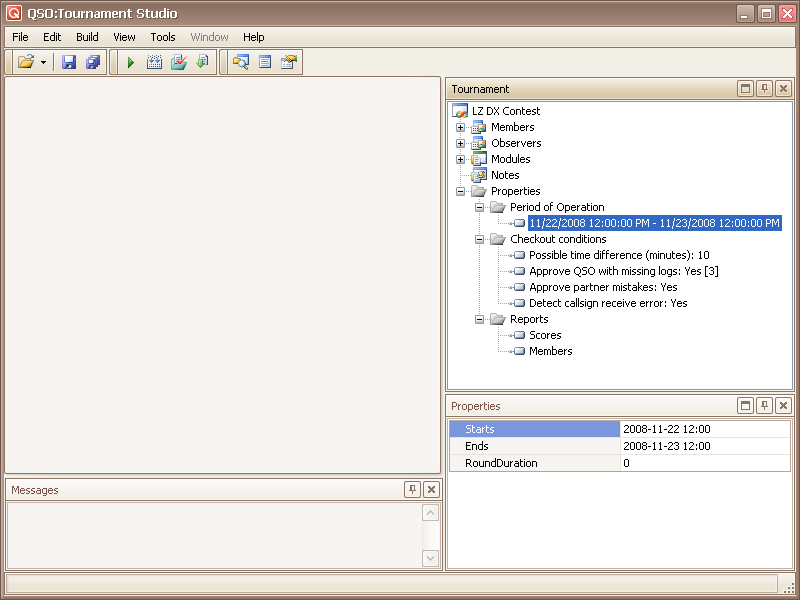Image resolution: width=800 pixels, height=600 pixels.
Task: Click the folder with red checkmark icon
Action: [x=178, y=63]
